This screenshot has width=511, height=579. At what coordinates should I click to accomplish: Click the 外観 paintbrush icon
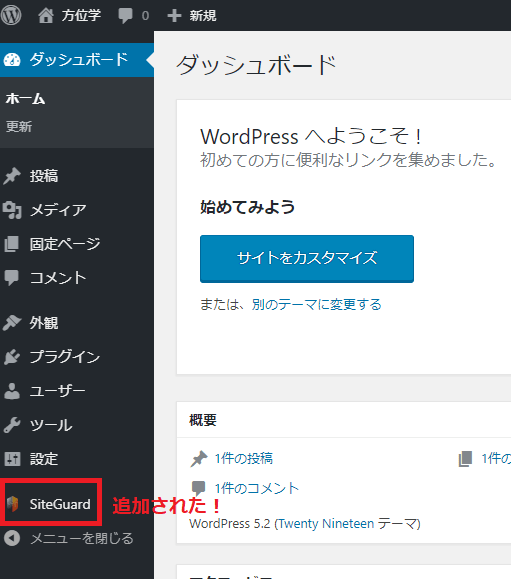pos(12,323)
